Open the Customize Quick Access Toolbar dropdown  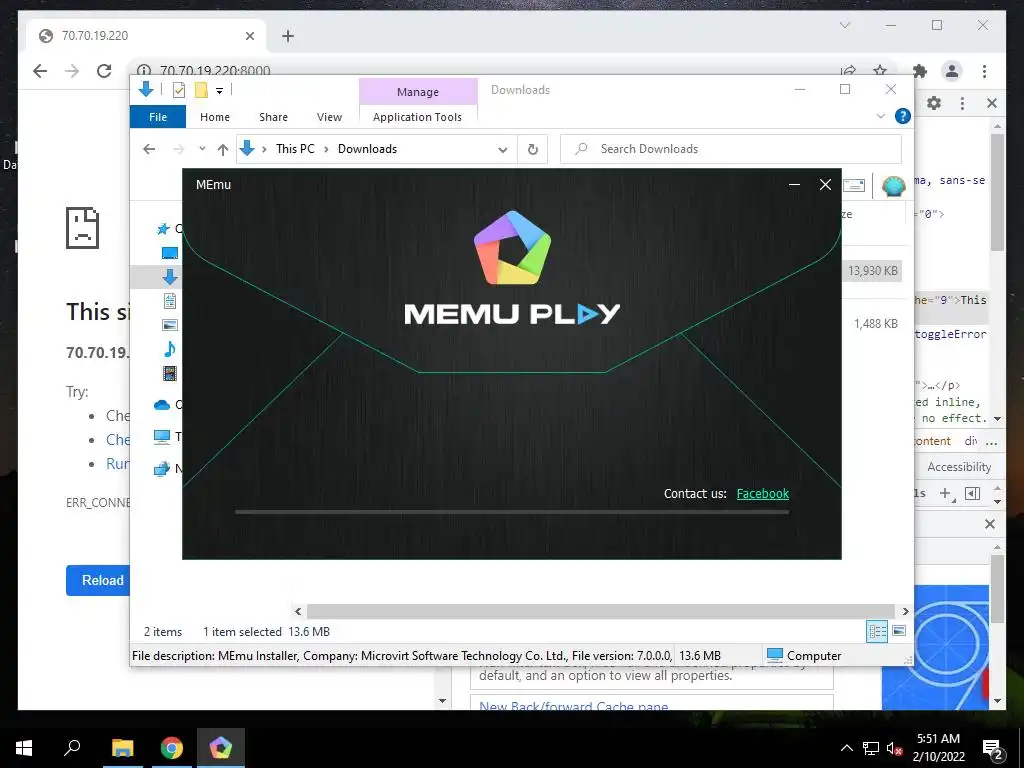coord(219,91)
